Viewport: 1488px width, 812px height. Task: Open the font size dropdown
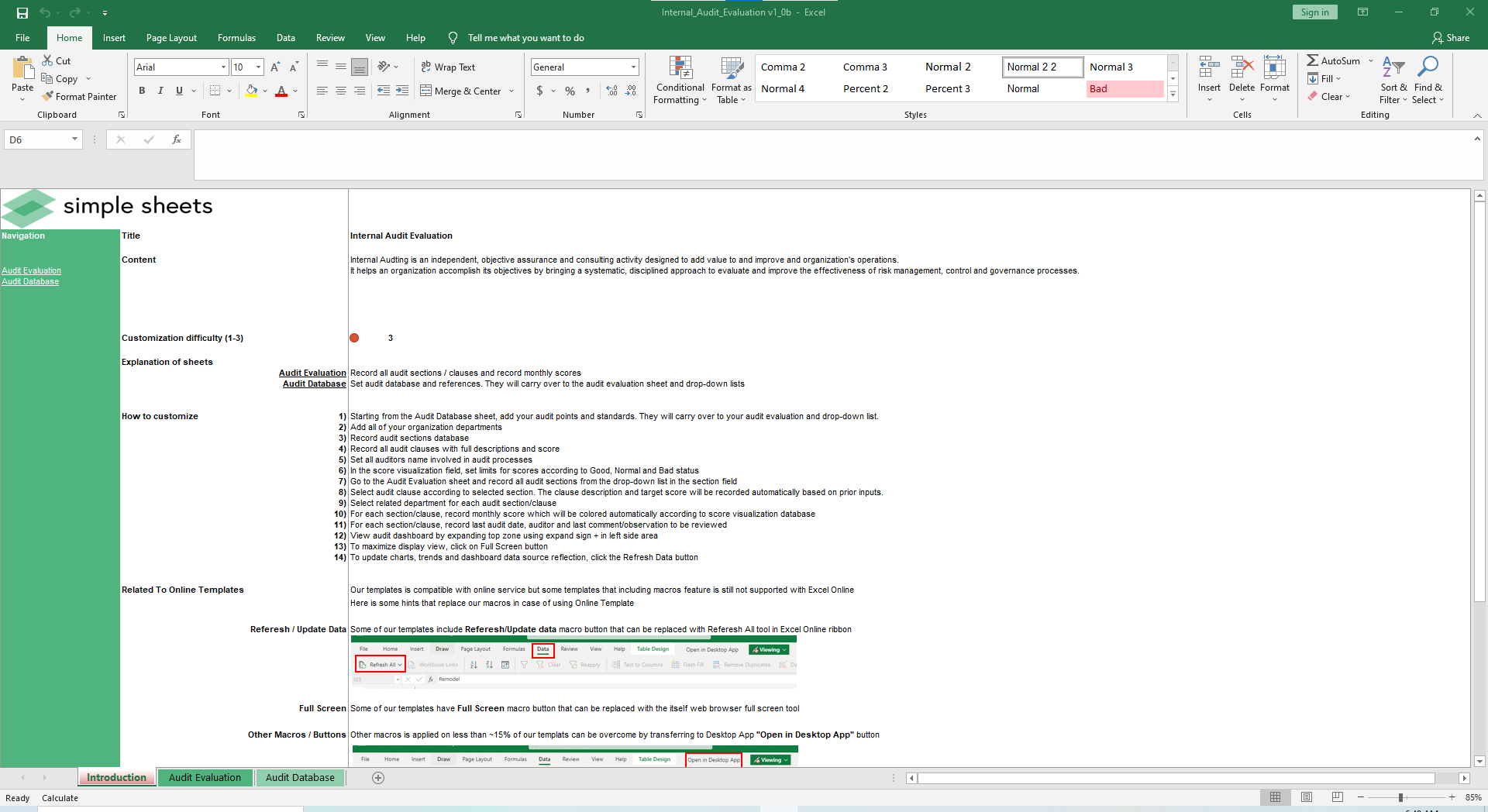coord(259,67)
